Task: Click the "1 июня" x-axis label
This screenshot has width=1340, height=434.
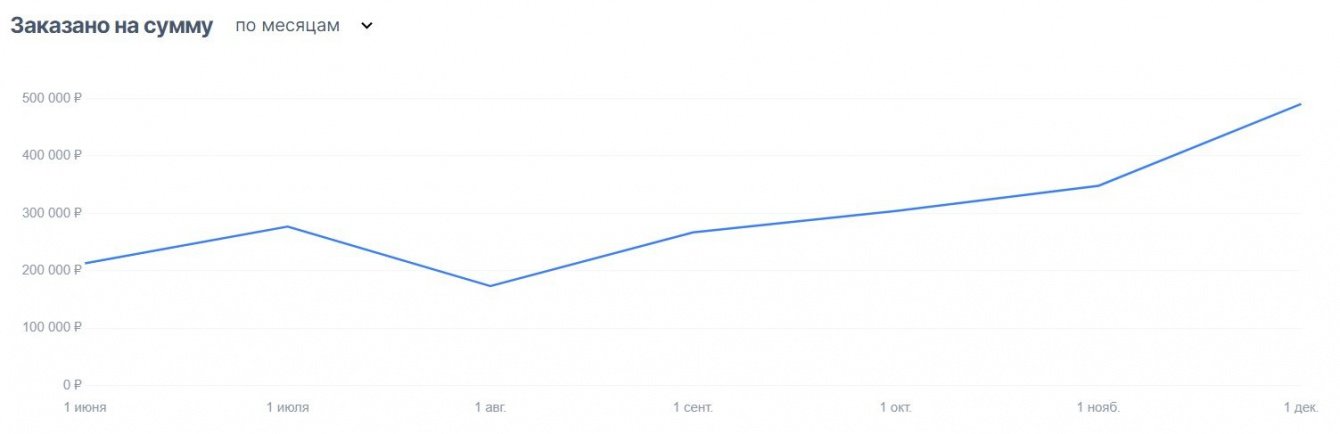Action: pos(85,407)
